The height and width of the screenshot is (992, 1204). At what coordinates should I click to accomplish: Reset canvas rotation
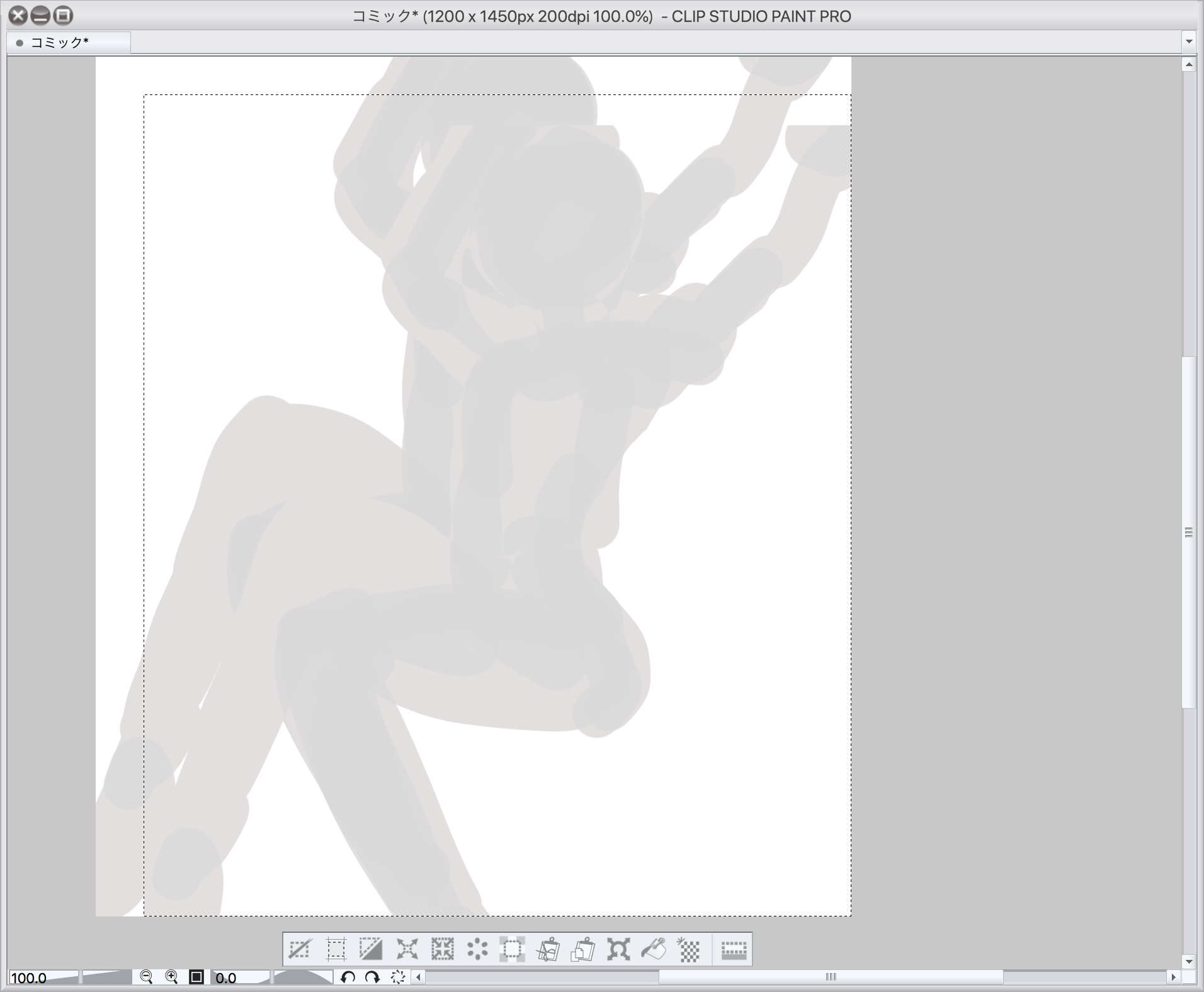[x=398, y=977]
